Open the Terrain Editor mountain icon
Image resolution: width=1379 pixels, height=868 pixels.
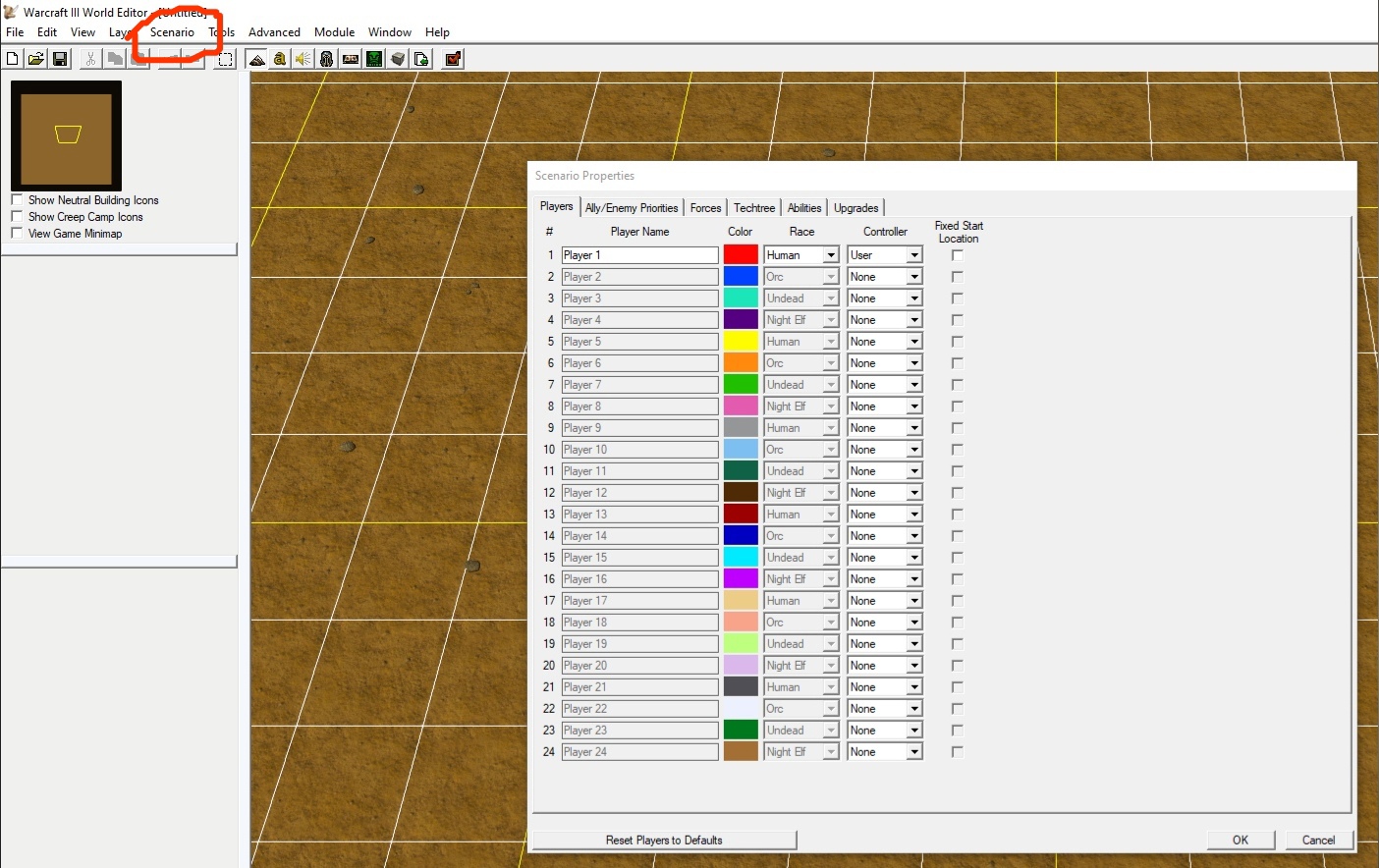256,59
